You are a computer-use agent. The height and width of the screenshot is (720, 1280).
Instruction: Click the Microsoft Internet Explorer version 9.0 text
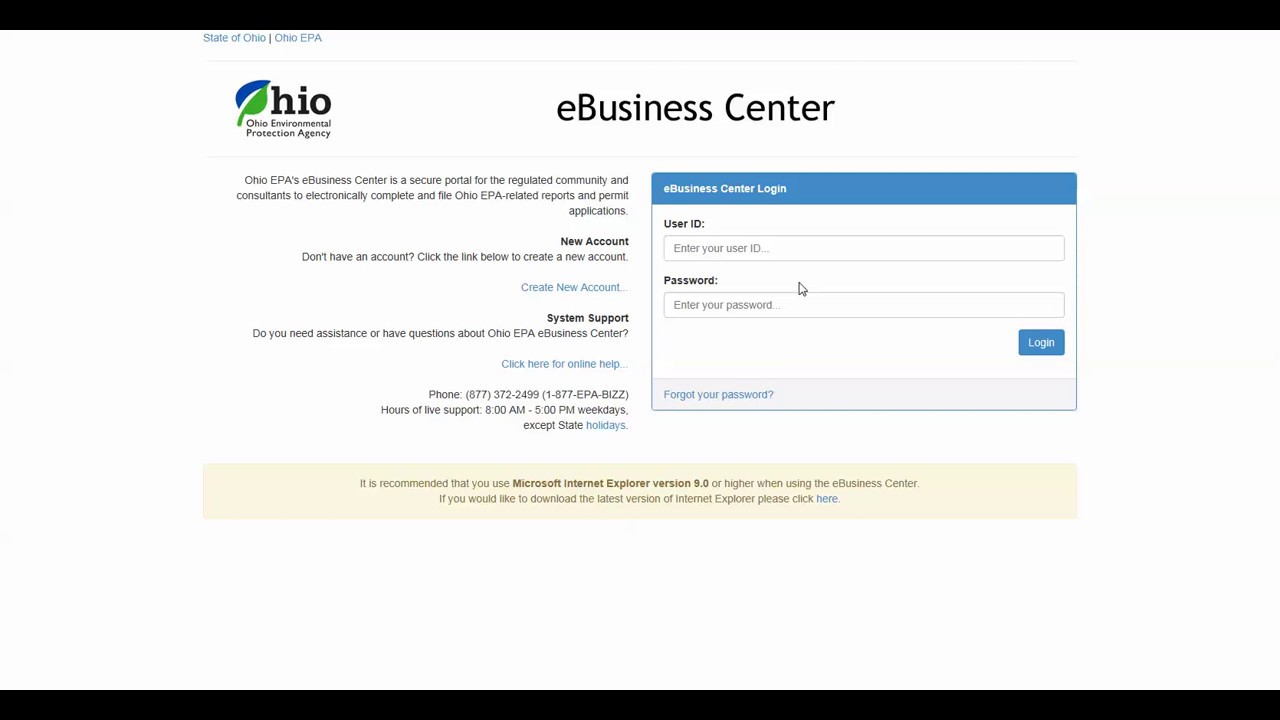[610, 484]
